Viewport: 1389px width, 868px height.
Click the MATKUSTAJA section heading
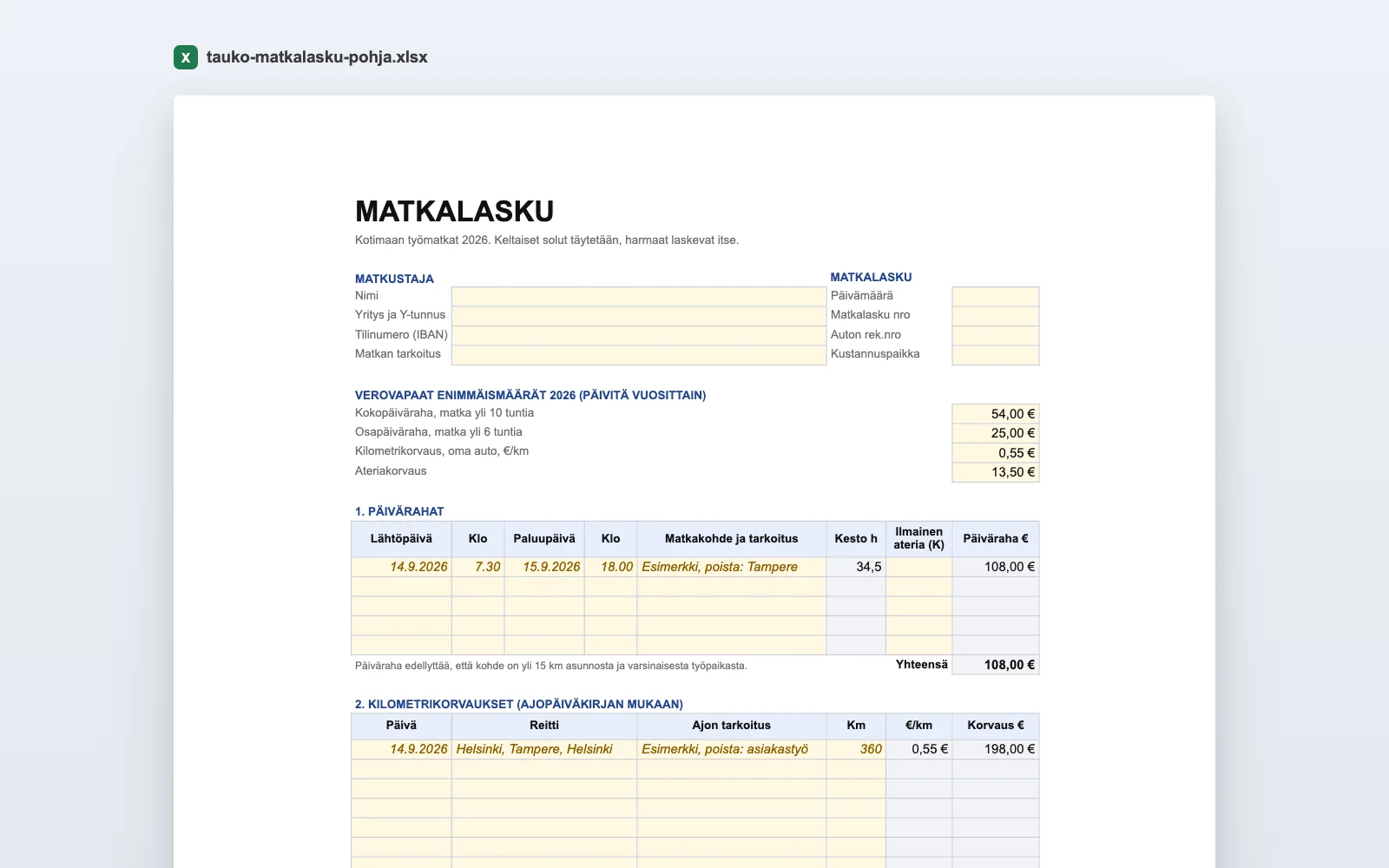coord(394,279)
